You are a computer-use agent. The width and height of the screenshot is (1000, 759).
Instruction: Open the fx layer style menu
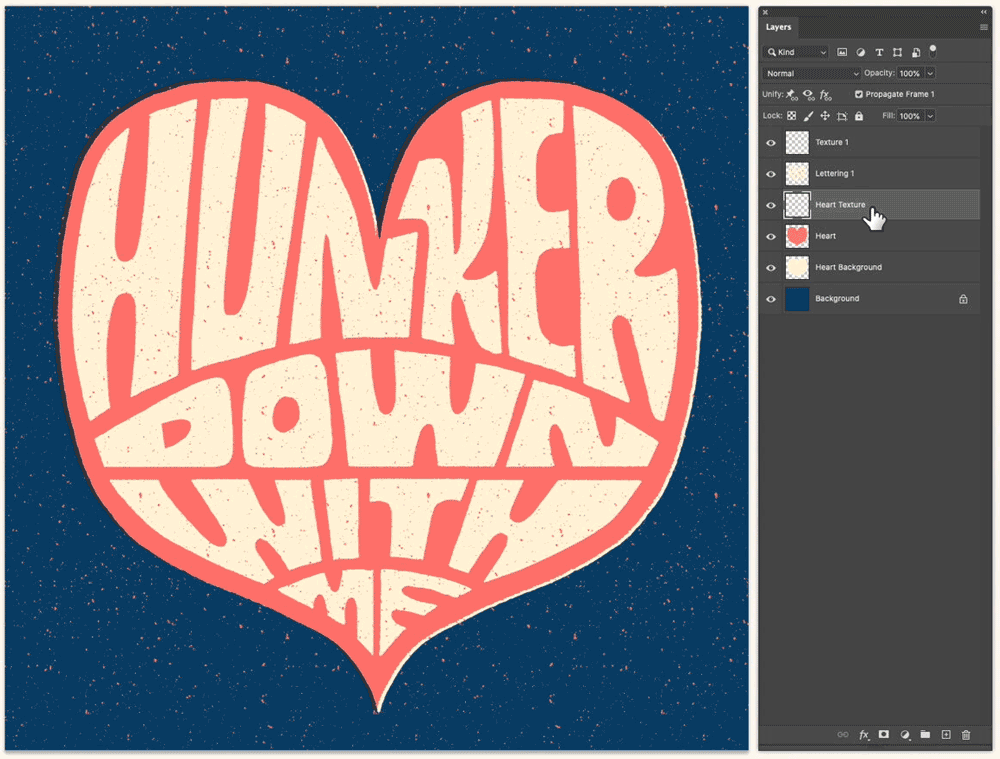pos(864,735)
